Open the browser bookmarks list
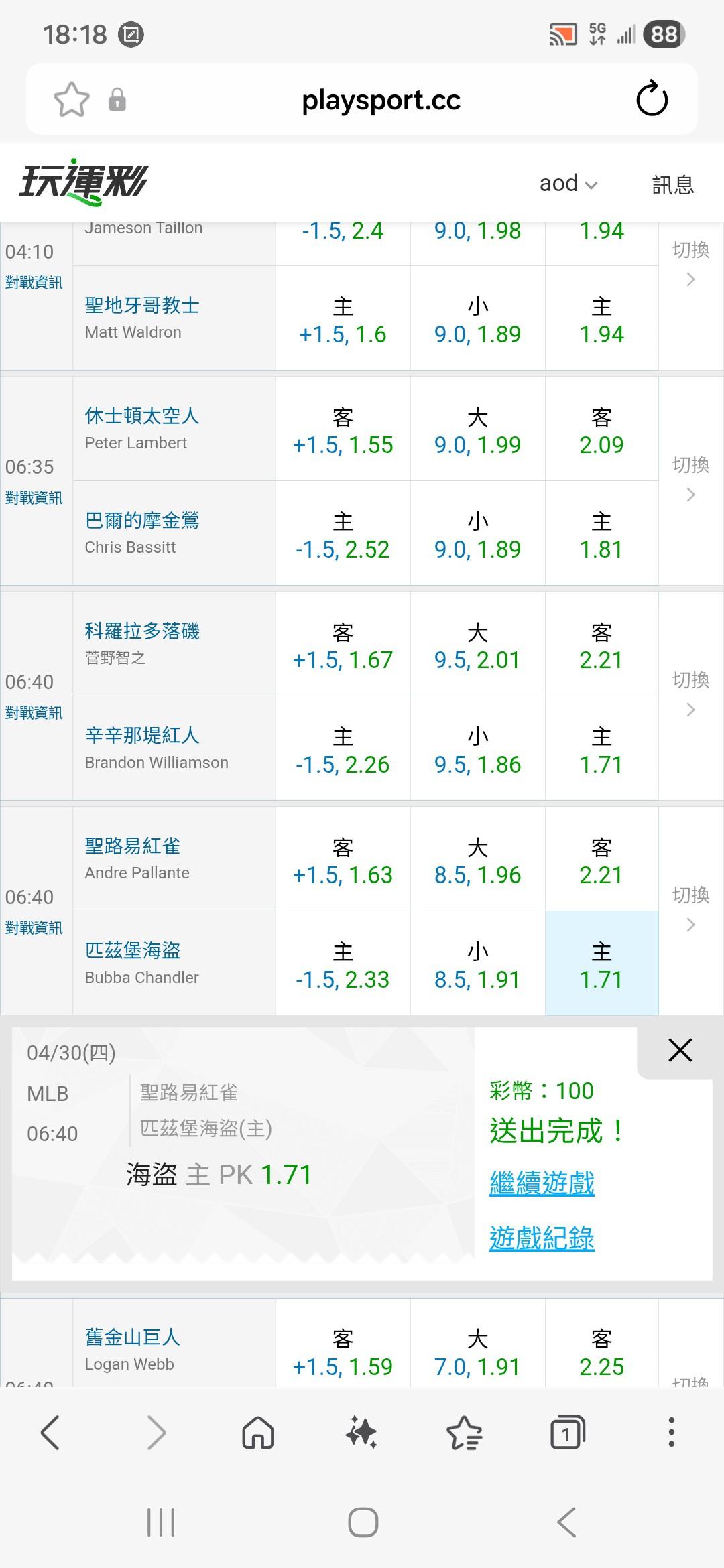The height and width of the screenshot is (1568, 724). point(464,1433)
